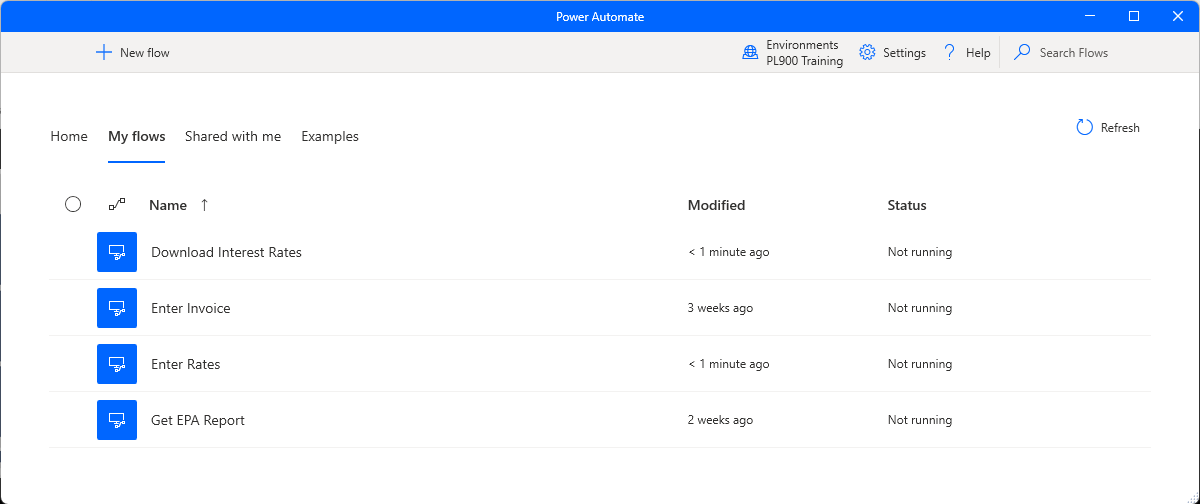This screenshot has width=1200, height=504.
Task: Click Not running status of Download Interest Rates
Action: [920, 252]
